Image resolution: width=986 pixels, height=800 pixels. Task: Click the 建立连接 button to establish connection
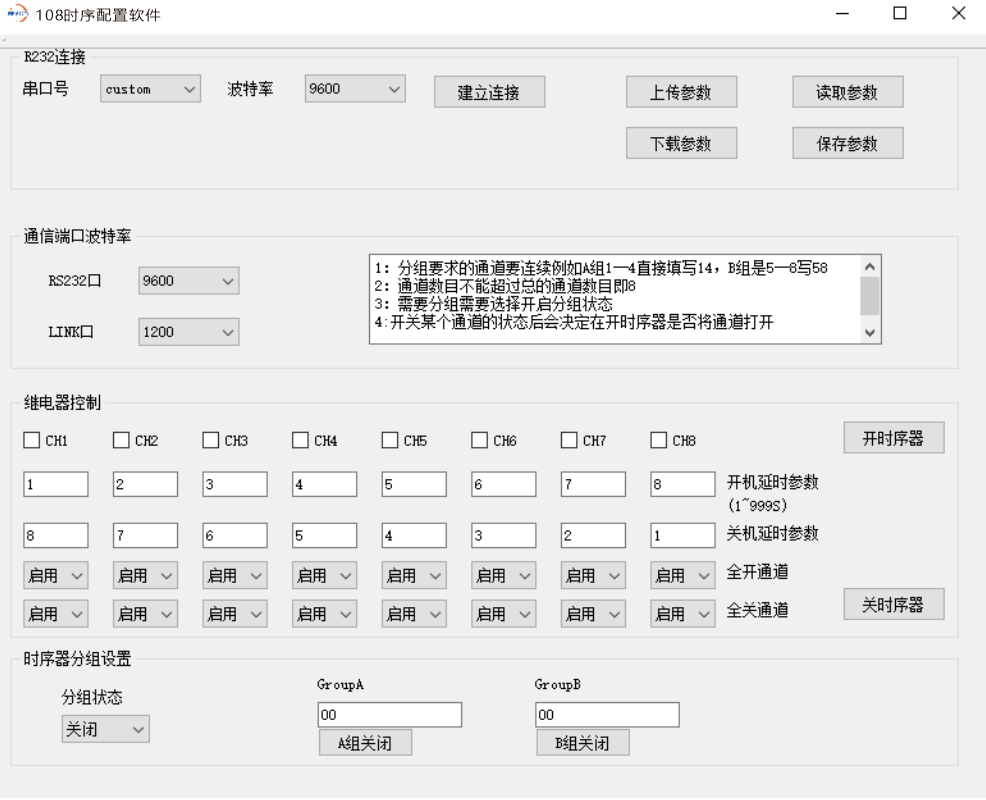click(x=489, y=91)
